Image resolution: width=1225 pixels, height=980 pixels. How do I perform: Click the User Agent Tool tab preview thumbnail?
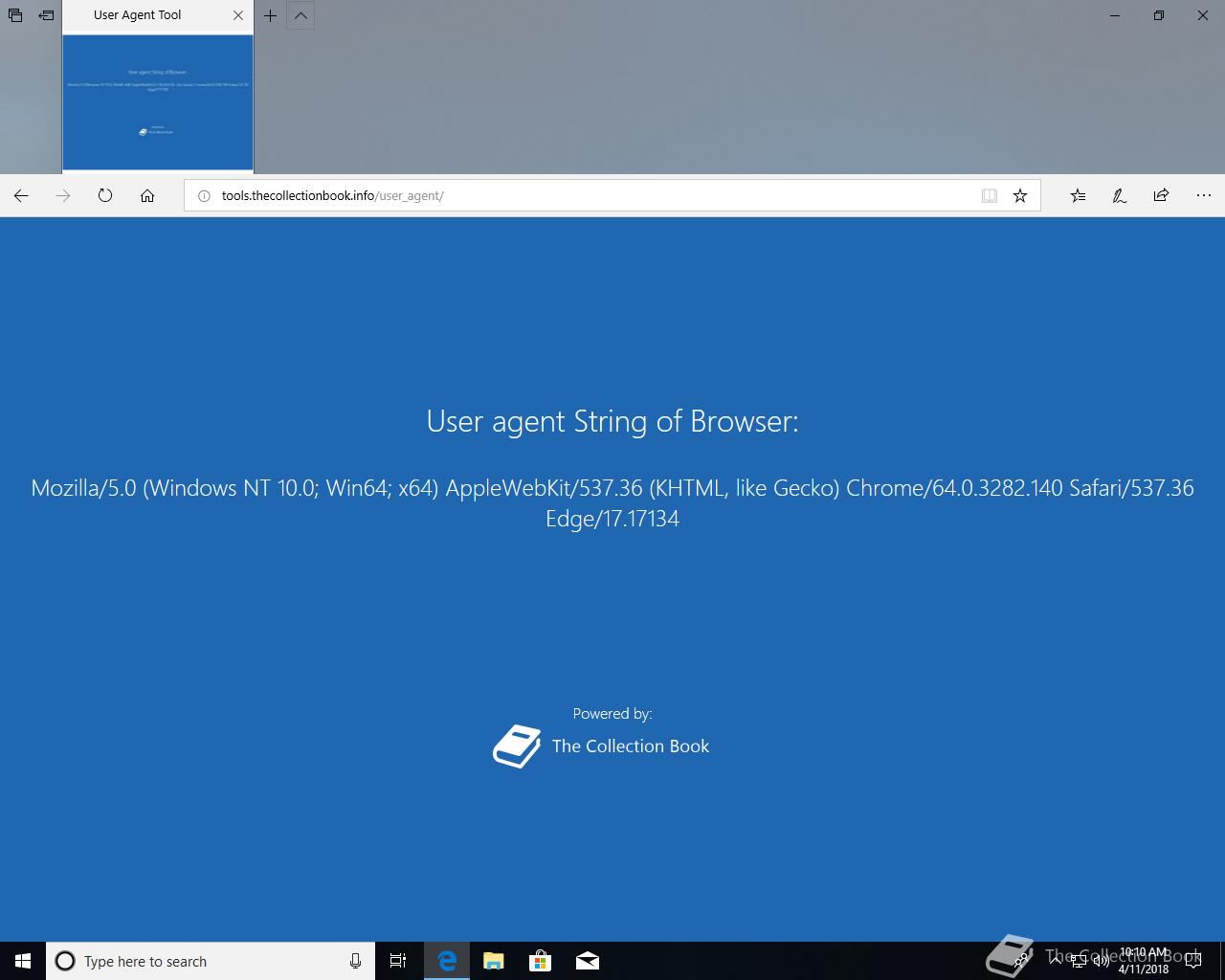(158, 102)
